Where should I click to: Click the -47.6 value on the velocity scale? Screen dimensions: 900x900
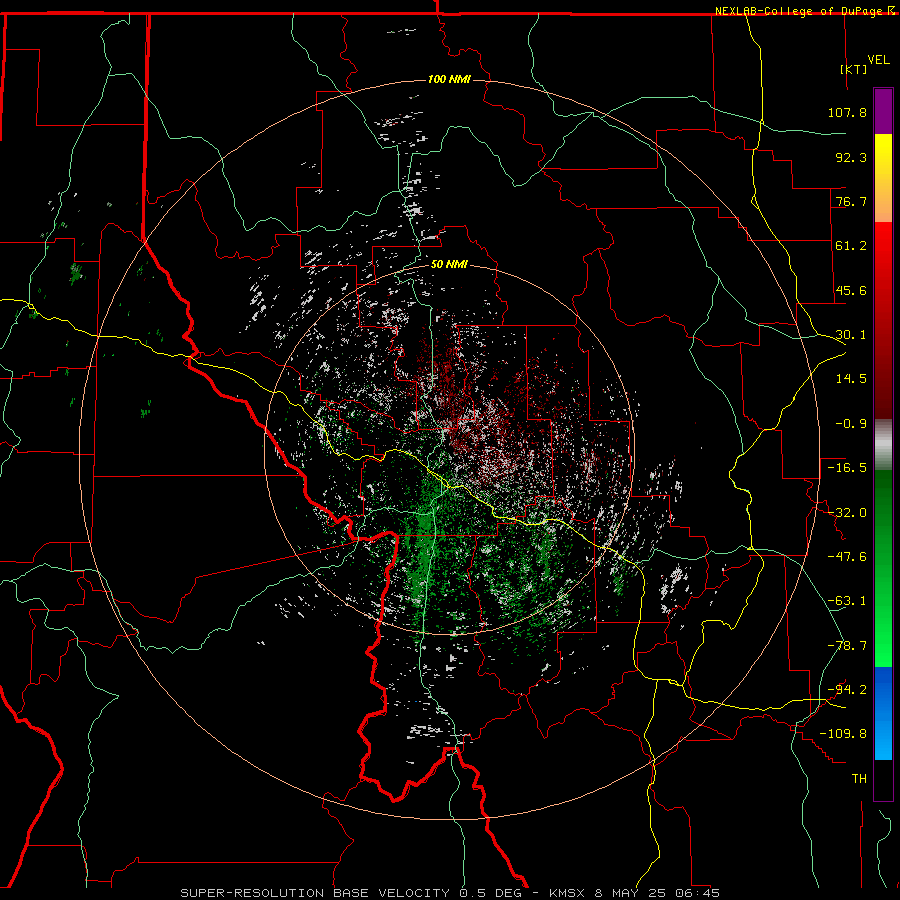pyautogui.click(x=847, y=557)
